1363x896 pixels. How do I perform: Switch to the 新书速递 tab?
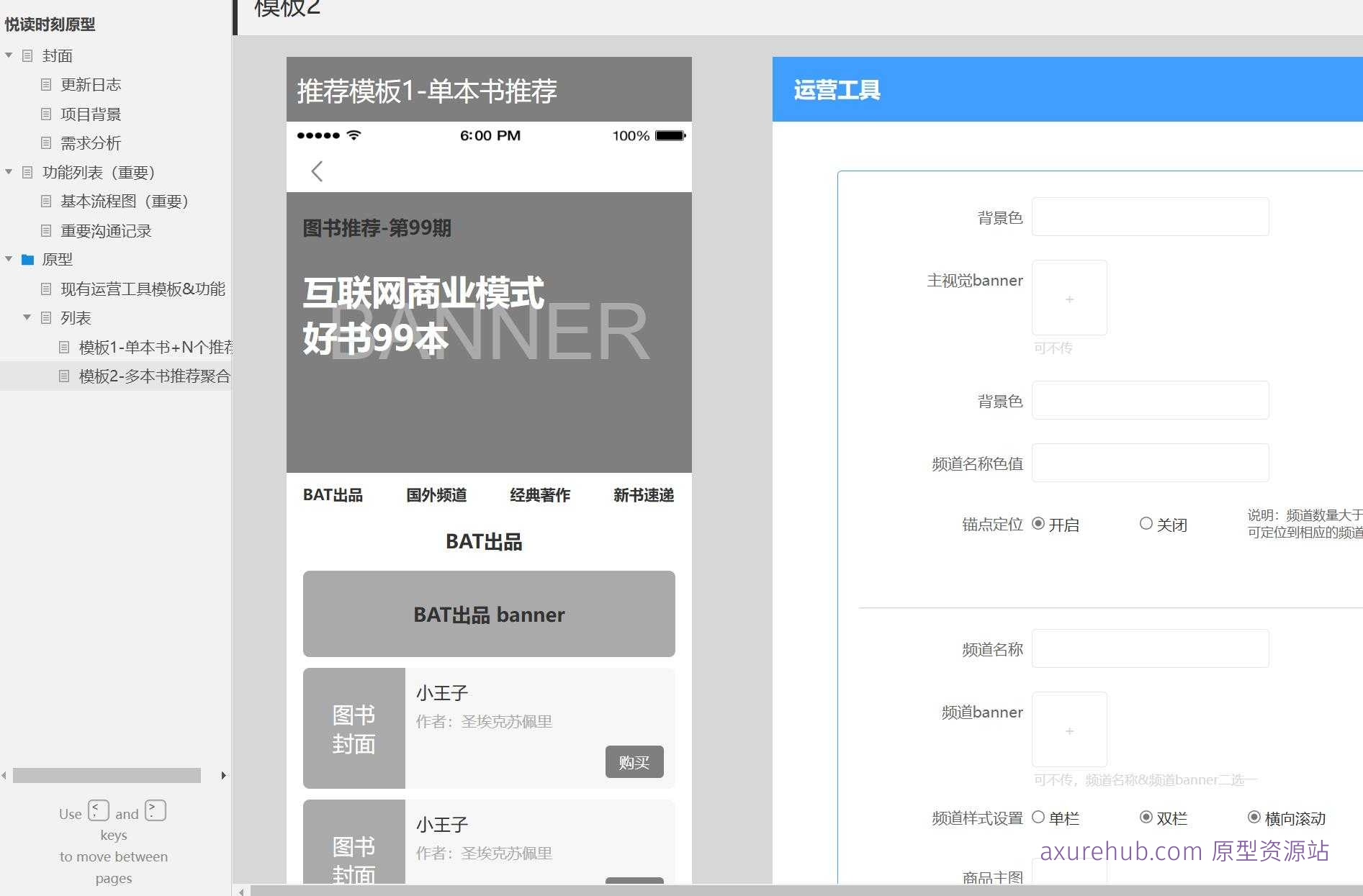[x=643, y=495]
